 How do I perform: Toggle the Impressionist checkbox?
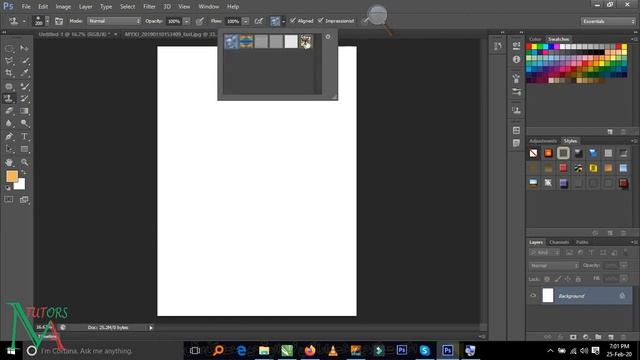[320, 20]
